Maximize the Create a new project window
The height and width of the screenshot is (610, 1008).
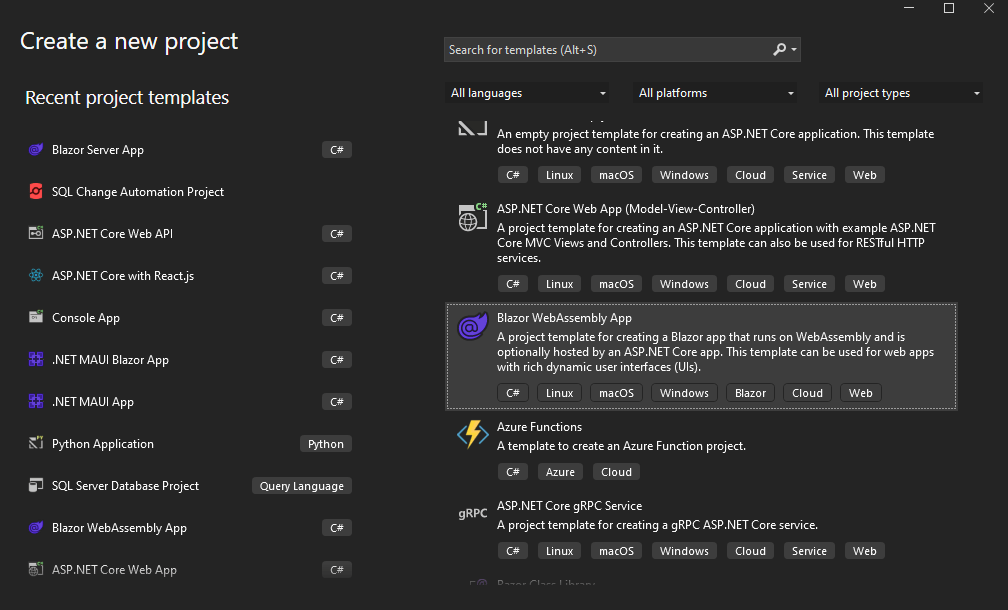[x=949, y=9]
